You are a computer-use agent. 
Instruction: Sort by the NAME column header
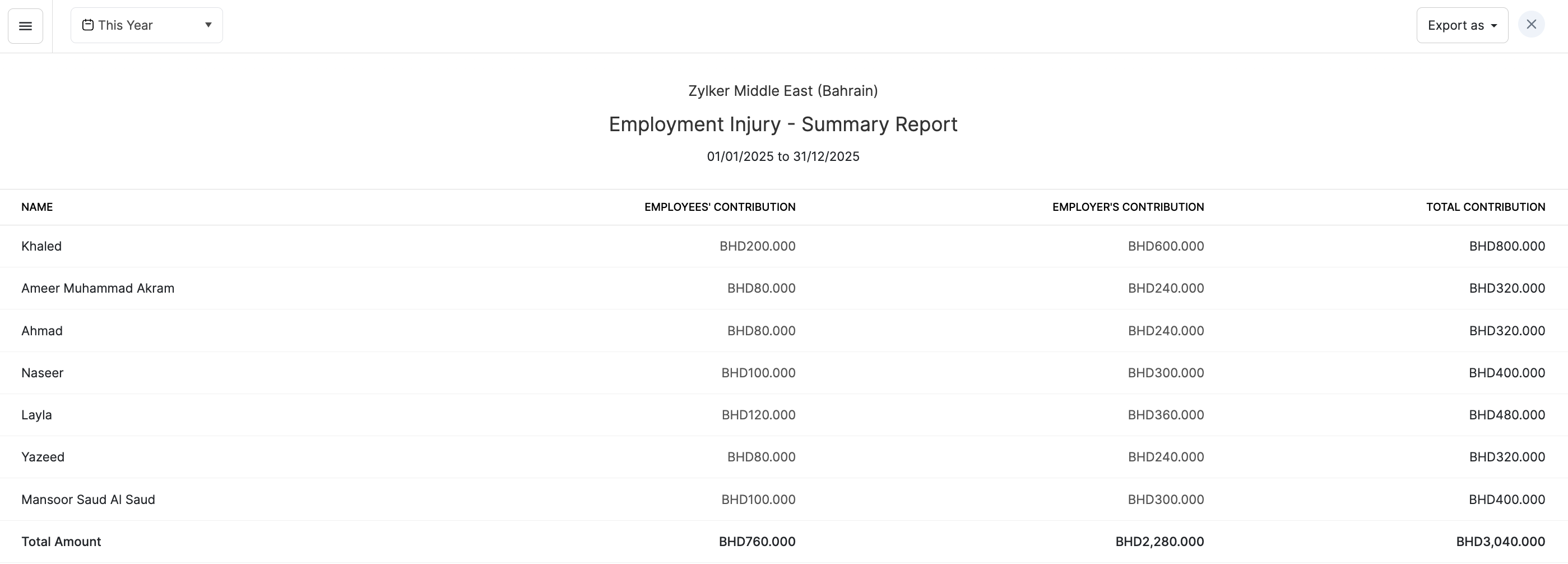(x=37, y=206)
